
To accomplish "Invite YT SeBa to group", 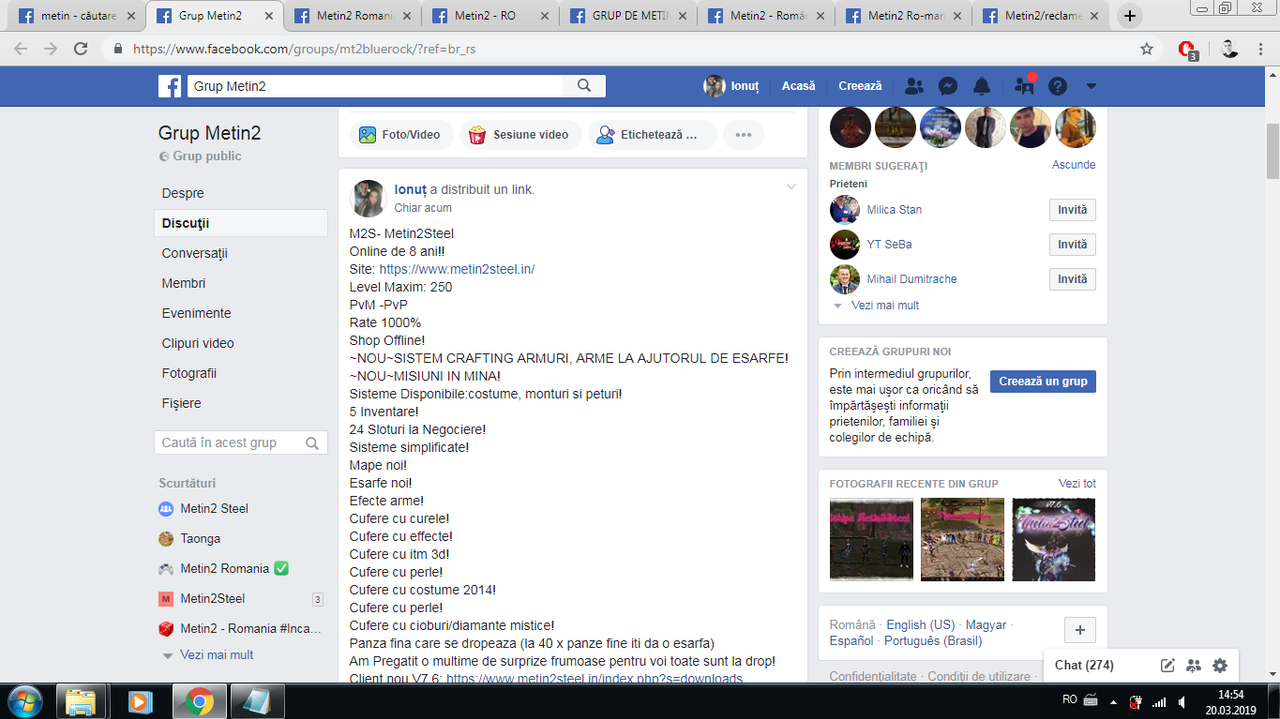I will 1072,245.
